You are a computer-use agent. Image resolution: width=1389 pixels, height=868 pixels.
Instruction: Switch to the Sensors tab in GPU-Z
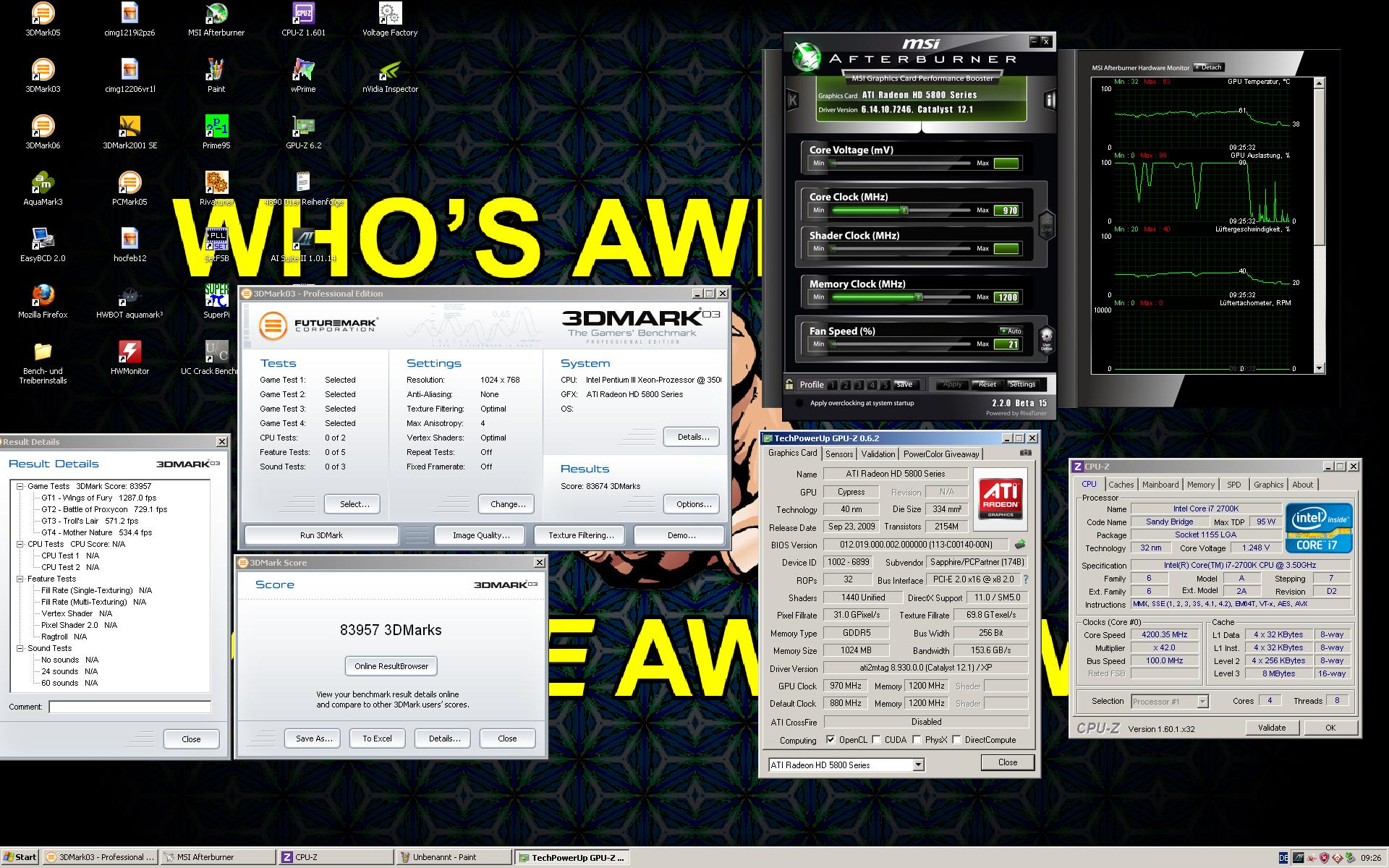point(839,454)
